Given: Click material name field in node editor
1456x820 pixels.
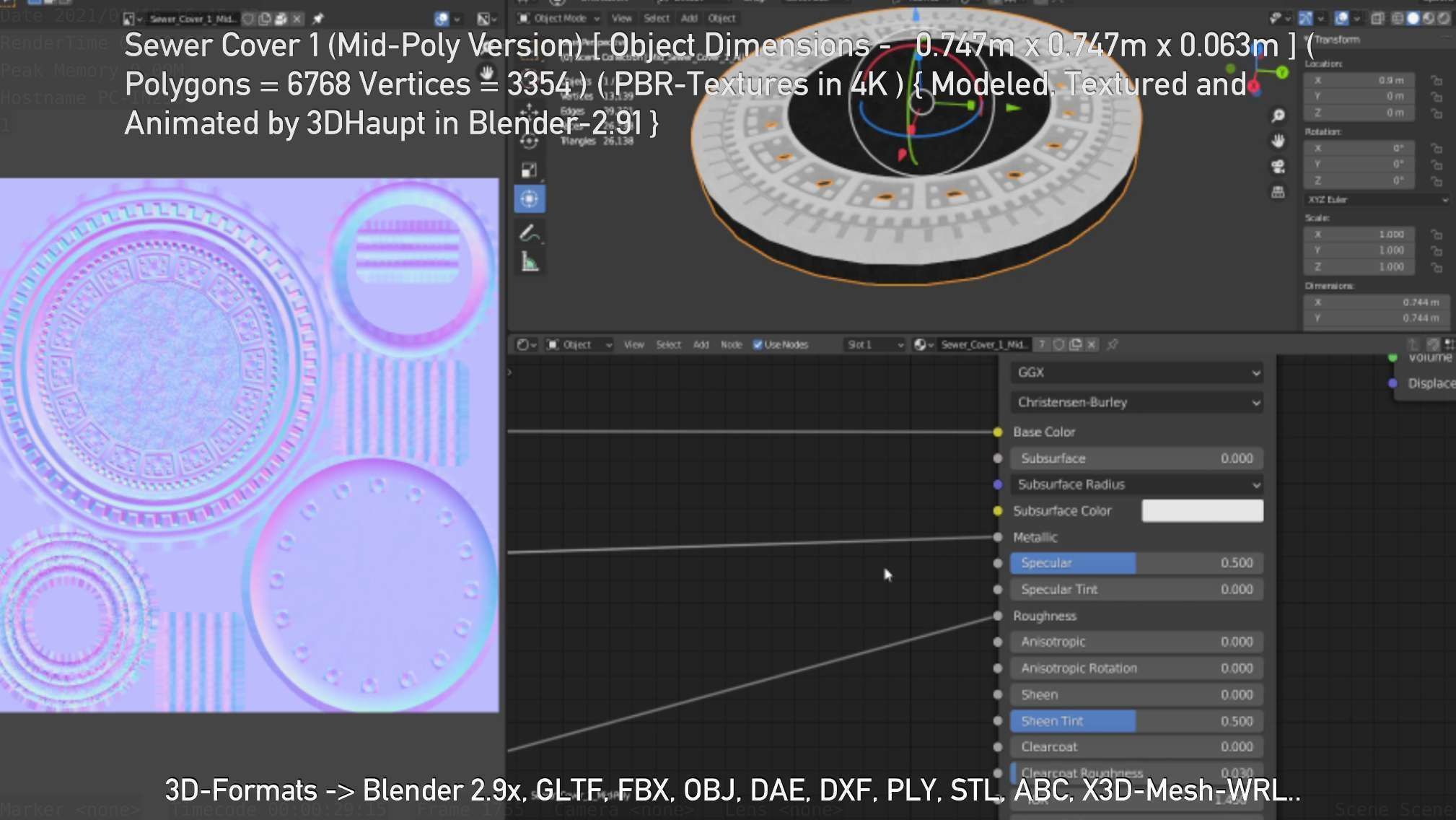Looking at the screenshot, I should (x=984, y=344).
